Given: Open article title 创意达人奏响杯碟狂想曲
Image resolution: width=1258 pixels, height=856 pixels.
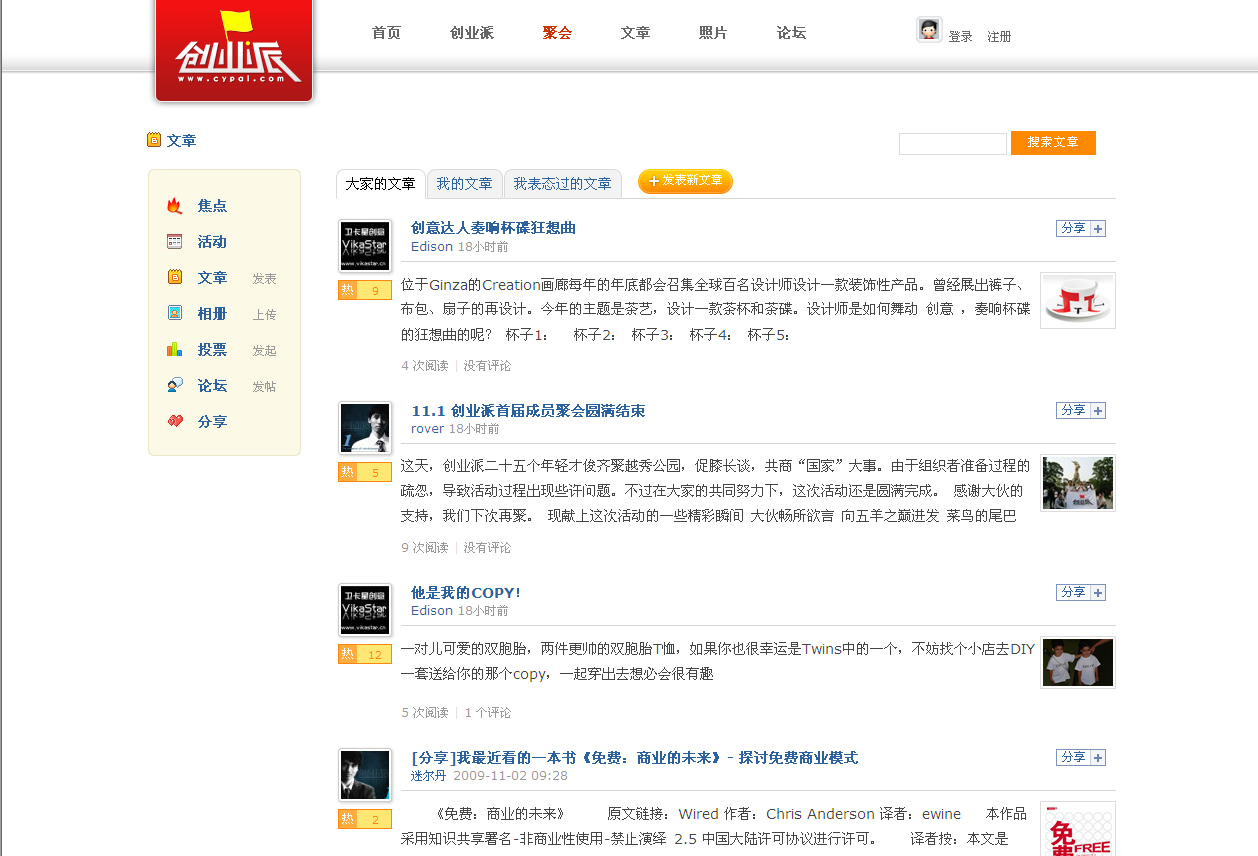Looking at the screenshot, I should coord(493,228).
